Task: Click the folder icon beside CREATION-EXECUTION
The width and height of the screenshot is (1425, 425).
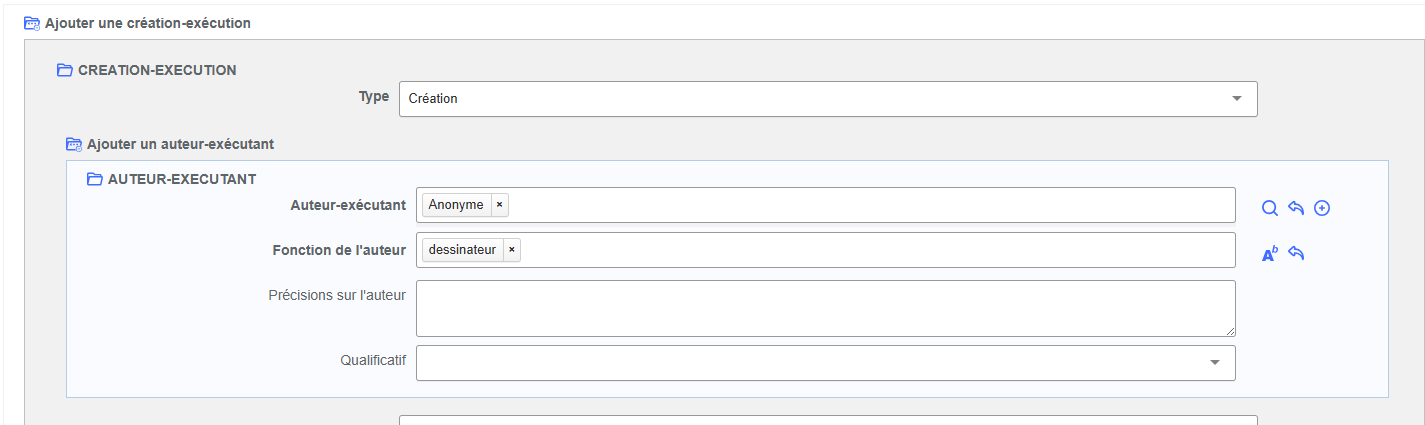Action: (65, 70)
